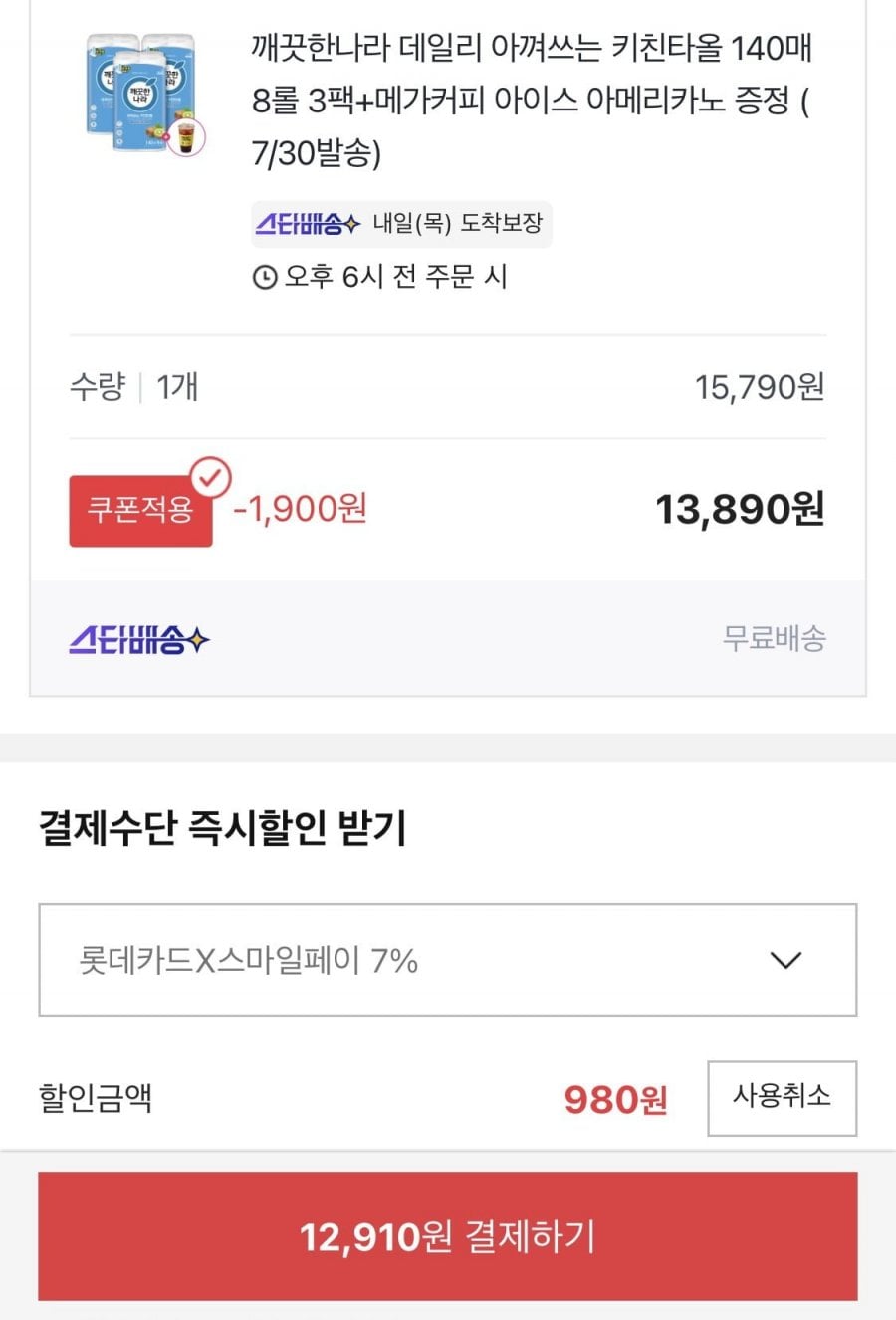
Task: Toggle the red checkmark on 쿠폰적용
Action: 210,478
